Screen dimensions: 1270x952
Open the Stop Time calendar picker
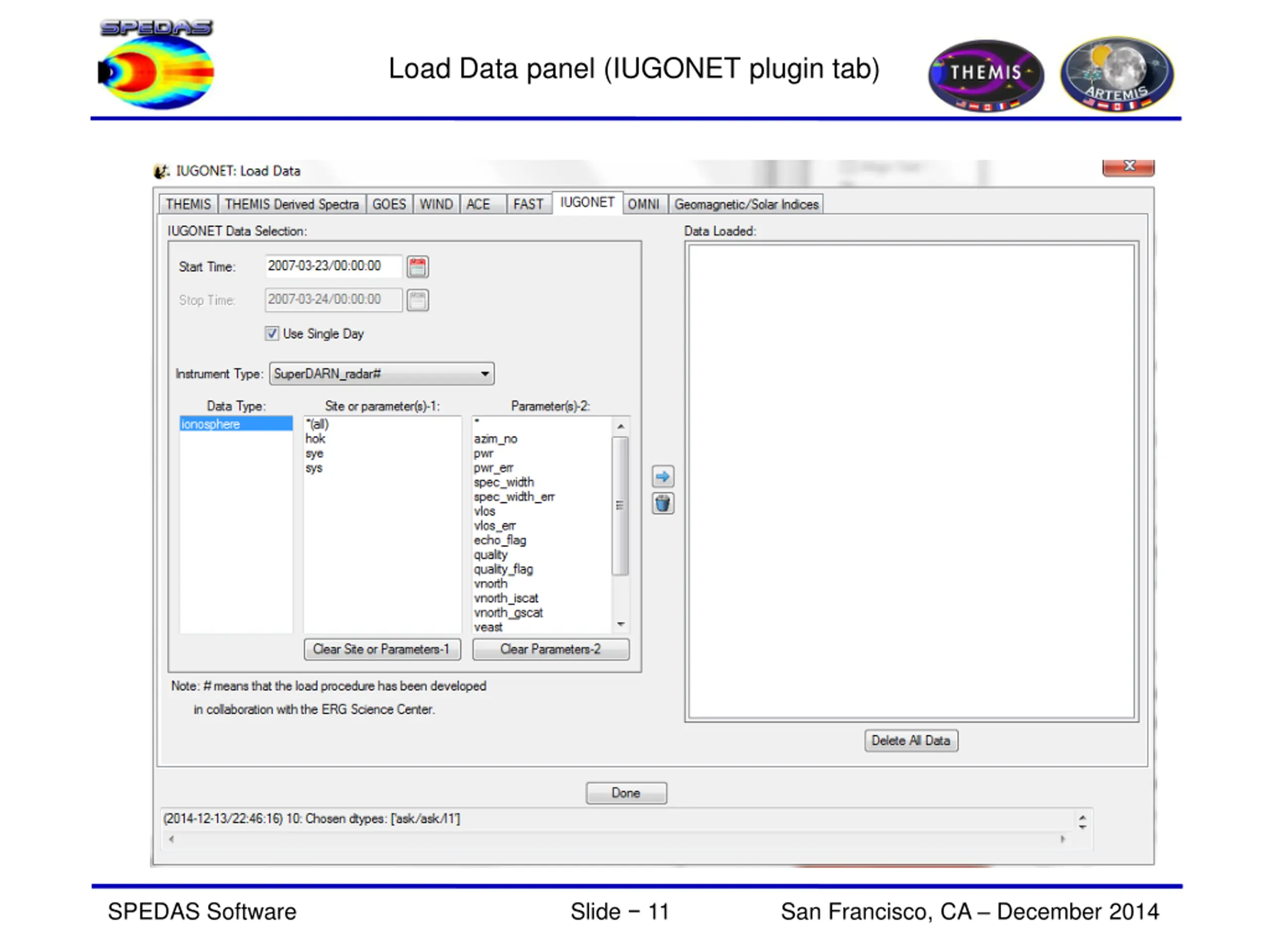pos(417,300)
